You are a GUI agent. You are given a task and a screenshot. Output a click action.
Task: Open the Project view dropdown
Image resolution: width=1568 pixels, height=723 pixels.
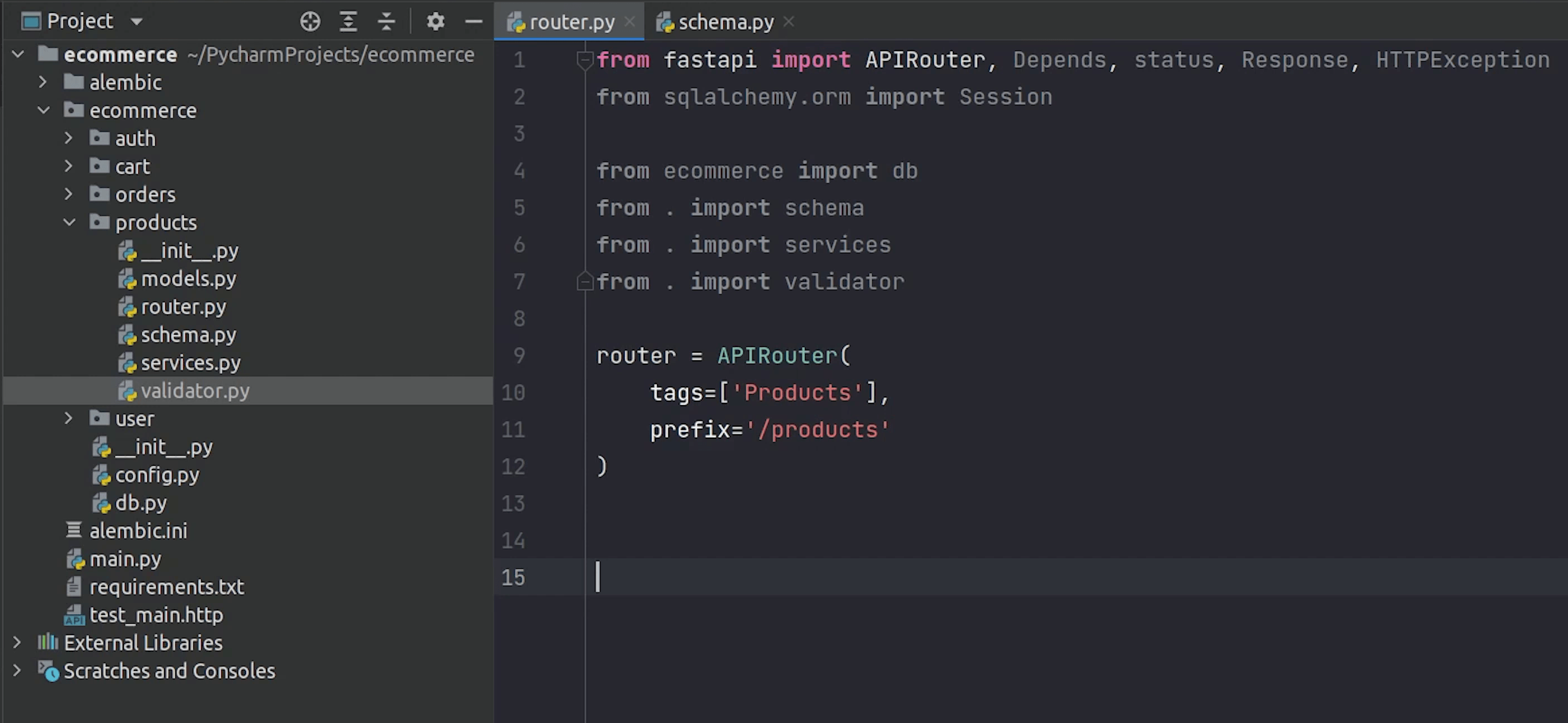pyautogui.click(x=136, y=22)
